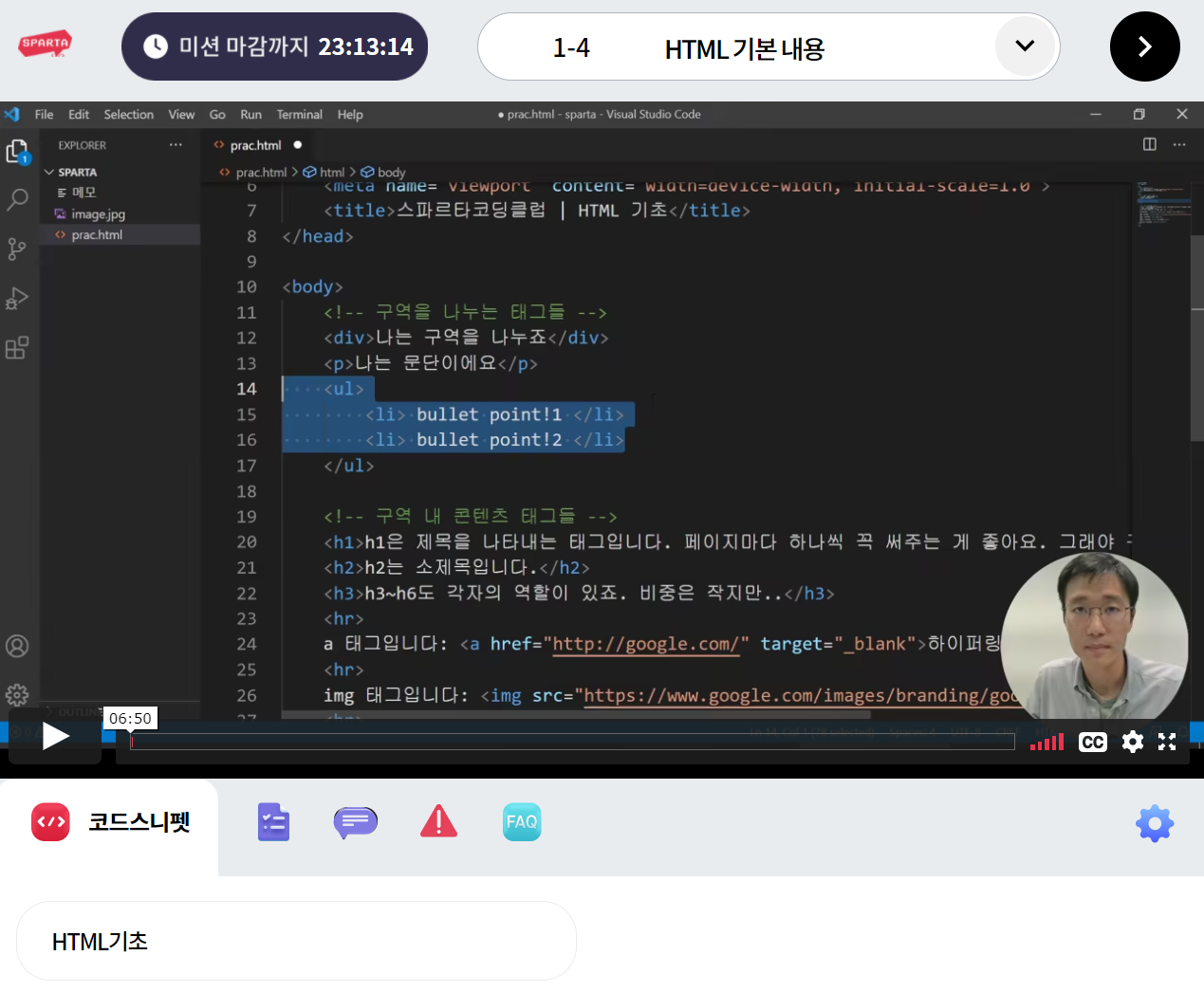Click body element in breadcrumb

click(x=391, y=173)
